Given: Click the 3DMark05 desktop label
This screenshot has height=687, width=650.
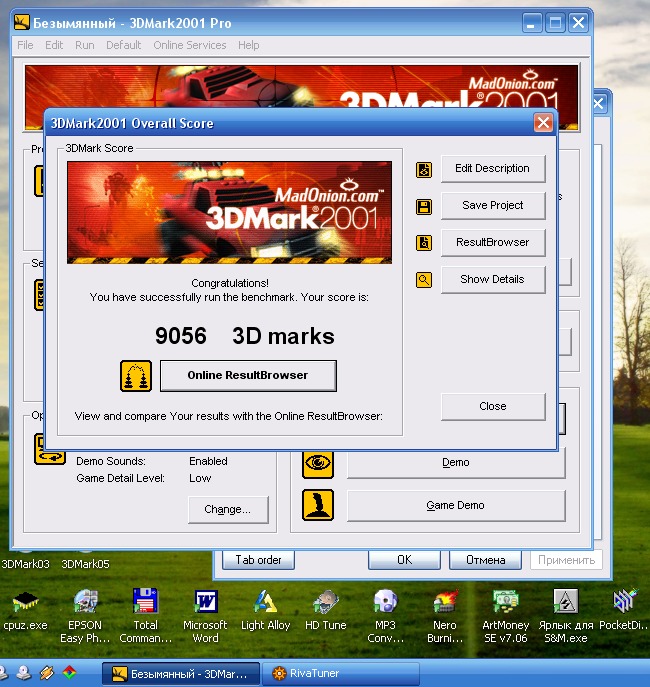Looking at the screenshot, I should coord(85,564).
